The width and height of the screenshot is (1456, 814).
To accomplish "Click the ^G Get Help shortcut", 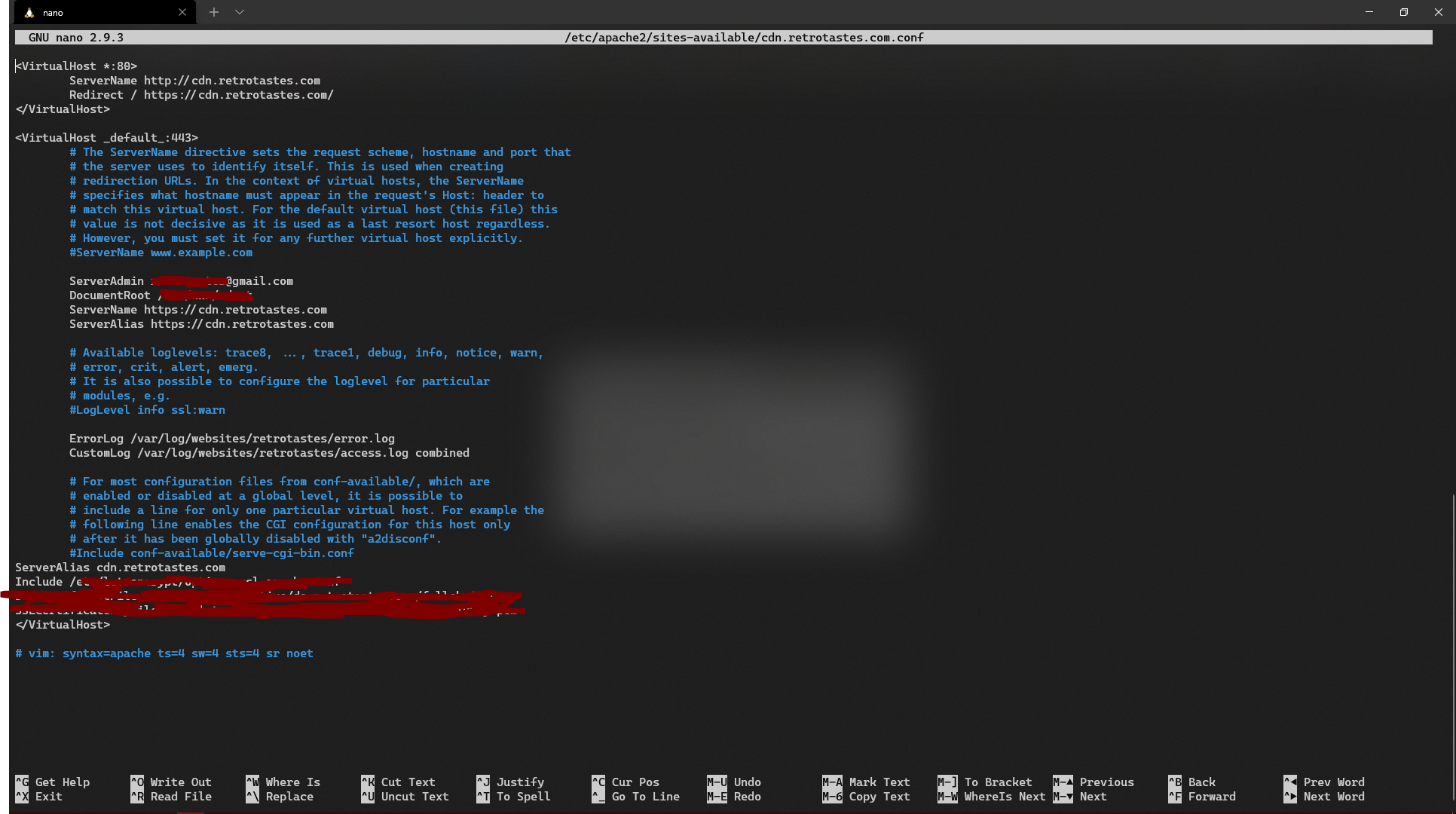I will [53, 782].
